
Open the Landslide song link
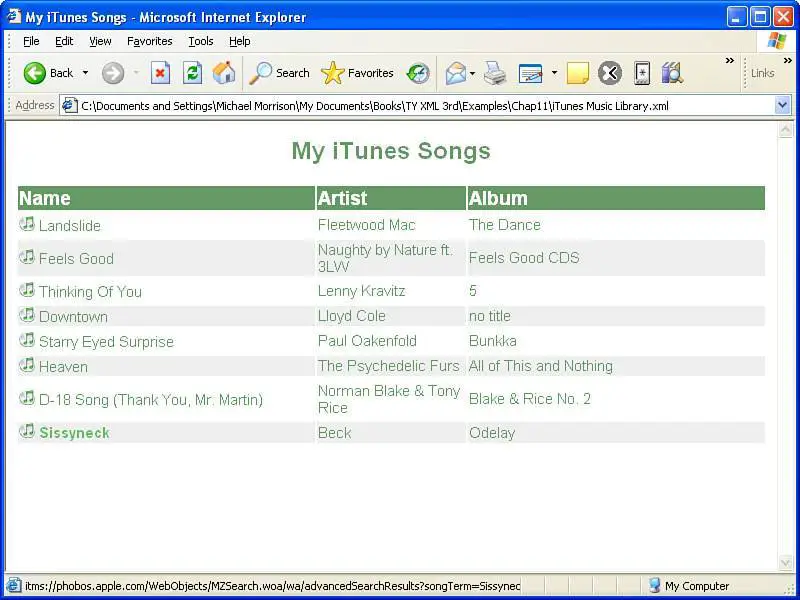tap(69, 226)
